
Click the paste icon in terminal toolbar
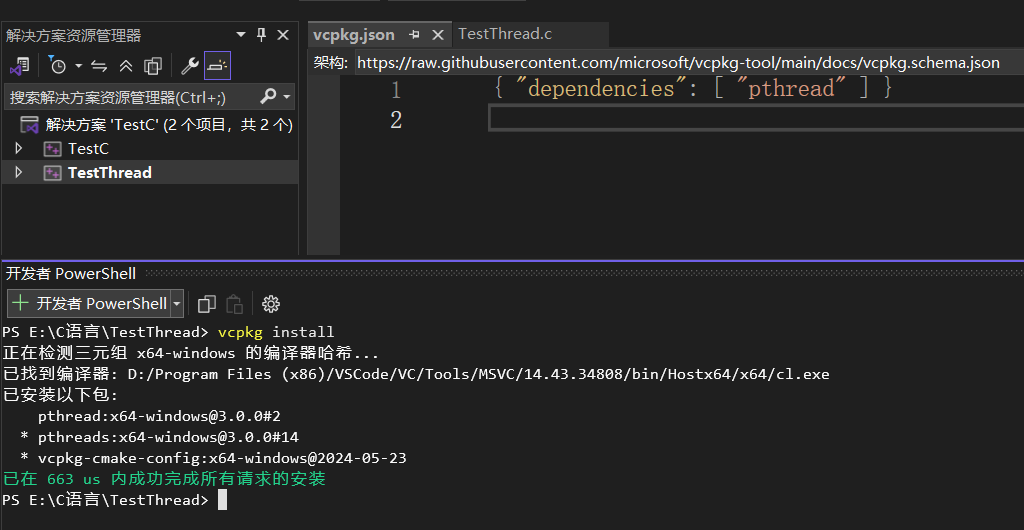tap(234, 304)
